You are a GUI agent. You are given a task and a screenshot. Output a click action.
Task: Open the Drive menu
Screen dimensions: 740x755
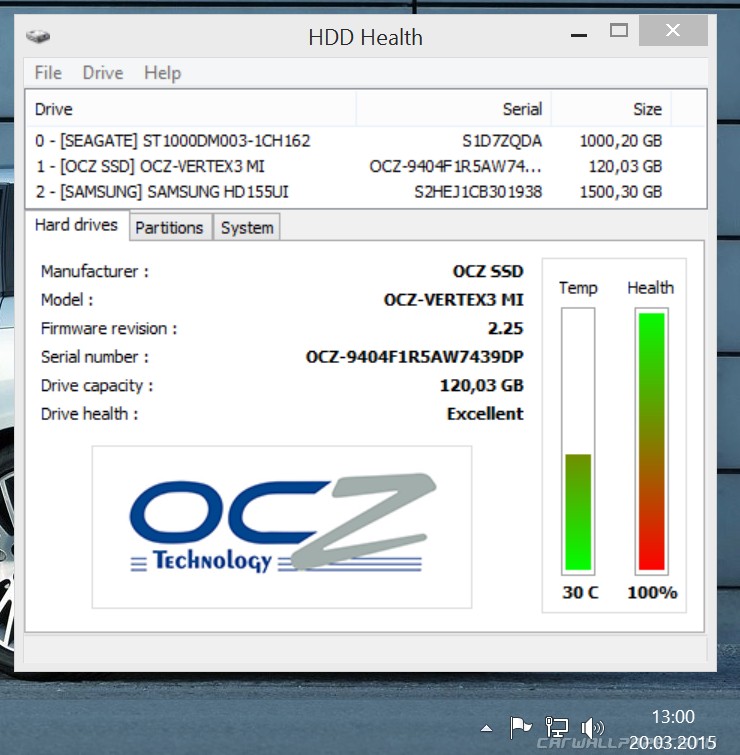pos(103,73)
